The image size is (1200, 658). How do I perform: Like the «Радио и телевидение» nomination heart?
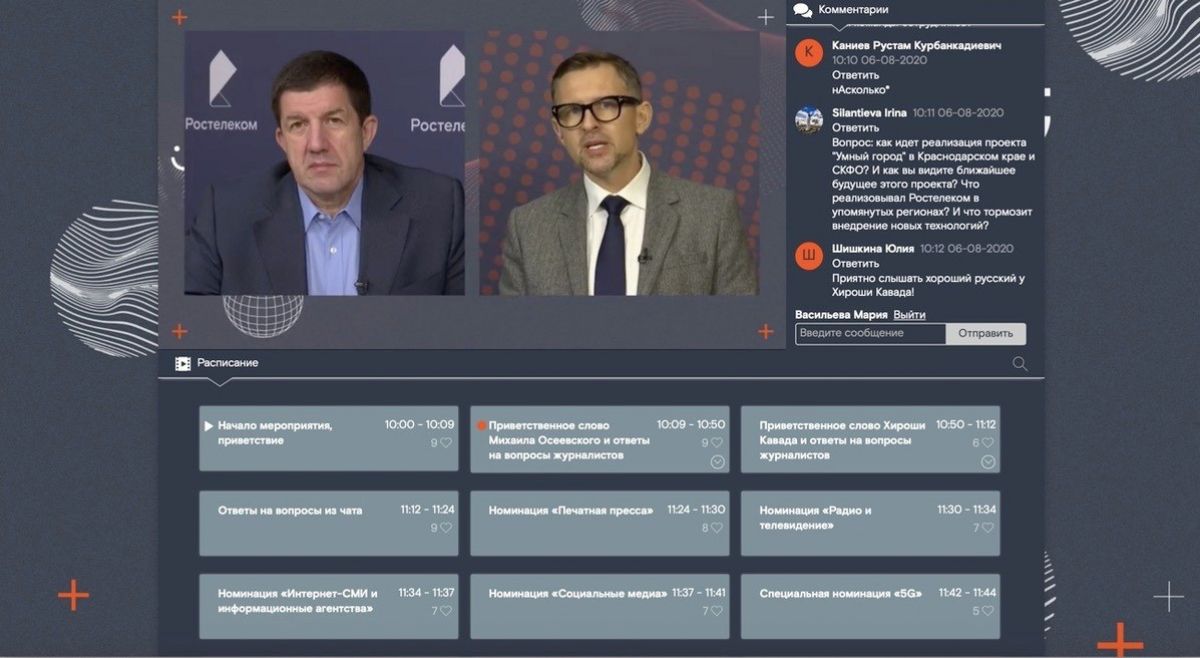point(988,528)
